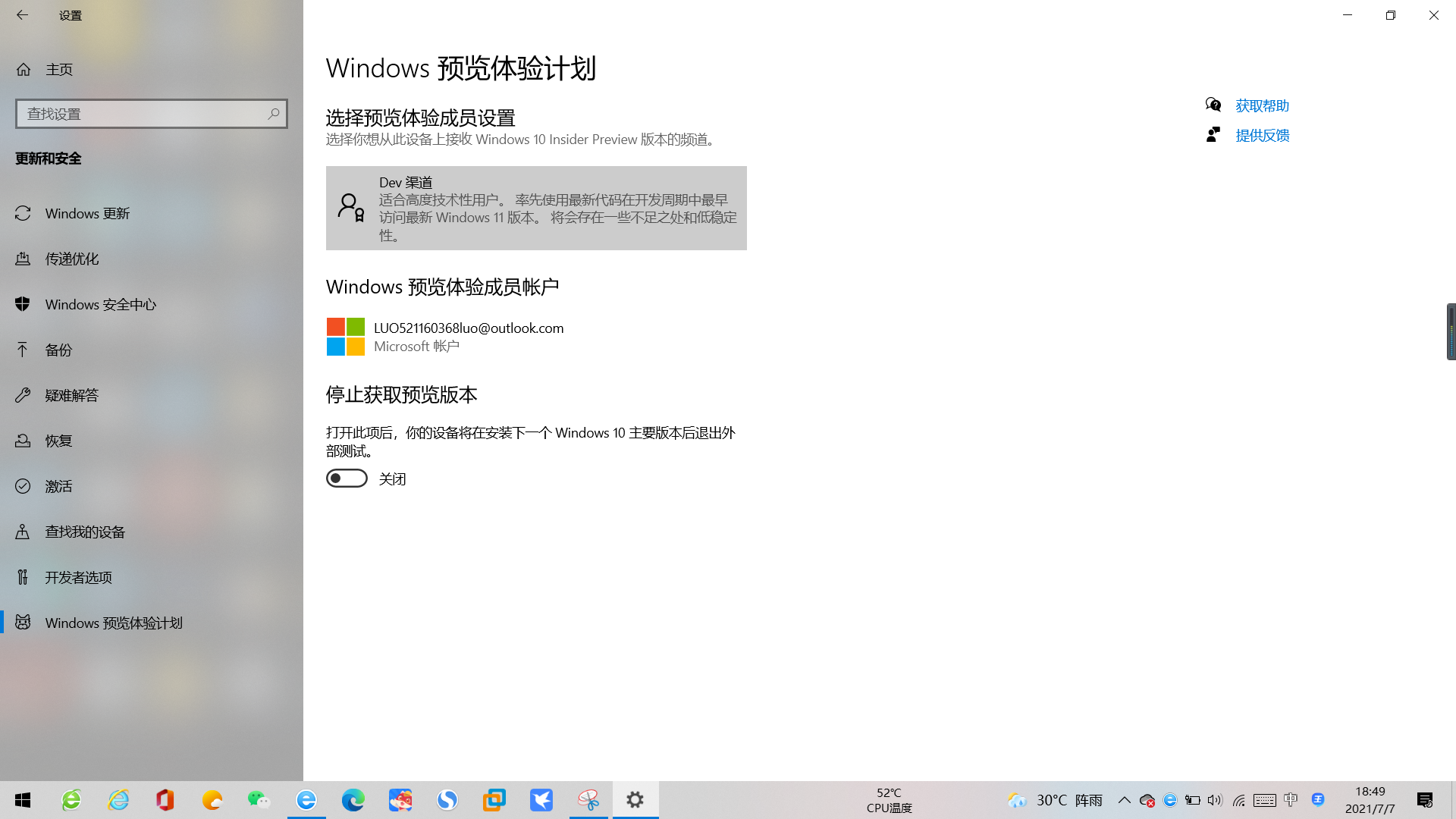Launch Microsoft Office from the taskbar

[x=165, y=800]
